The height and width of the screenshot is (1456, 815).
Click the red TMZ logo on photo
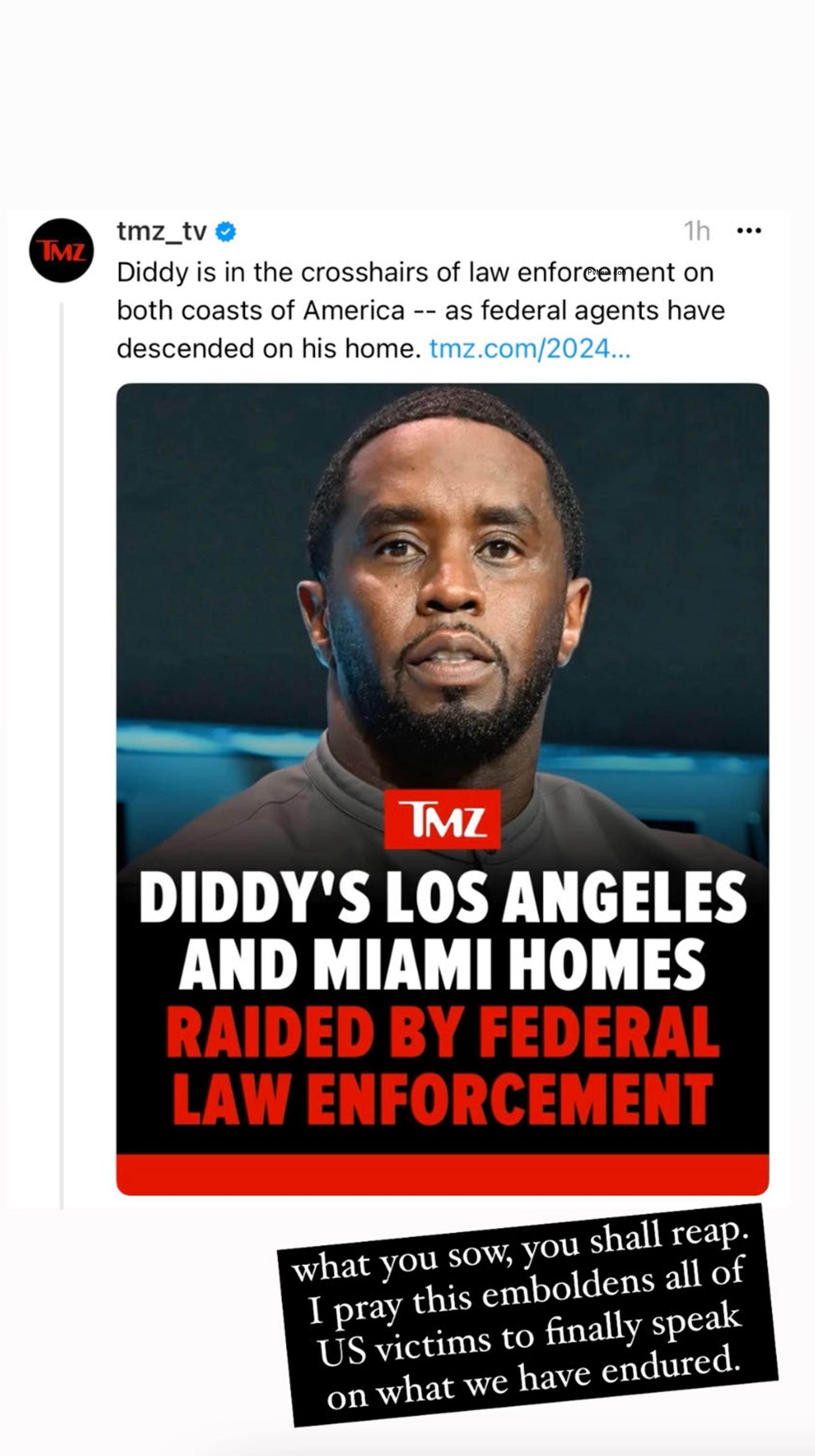pyautogui.click(x=442, y=819)
